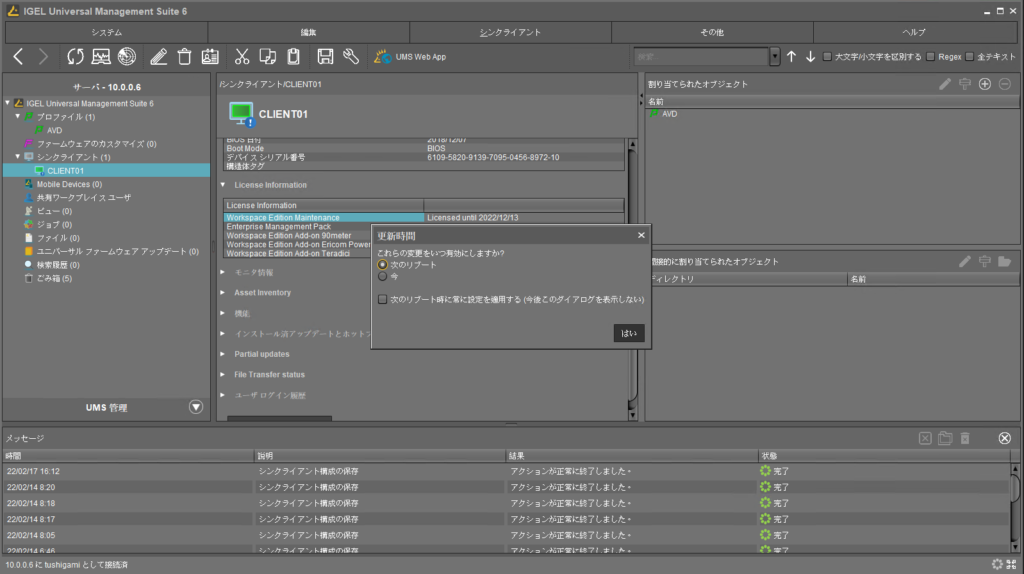Image resolution: width=1024 pixels, height=574 pixels.
Task: Open the shadowing monitor icon in toolbar
Action: point(101,57)
